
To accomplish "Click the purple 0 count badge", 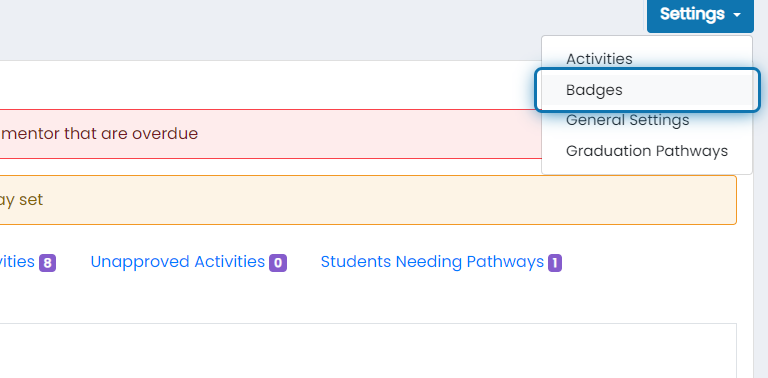I will [278, 263].
